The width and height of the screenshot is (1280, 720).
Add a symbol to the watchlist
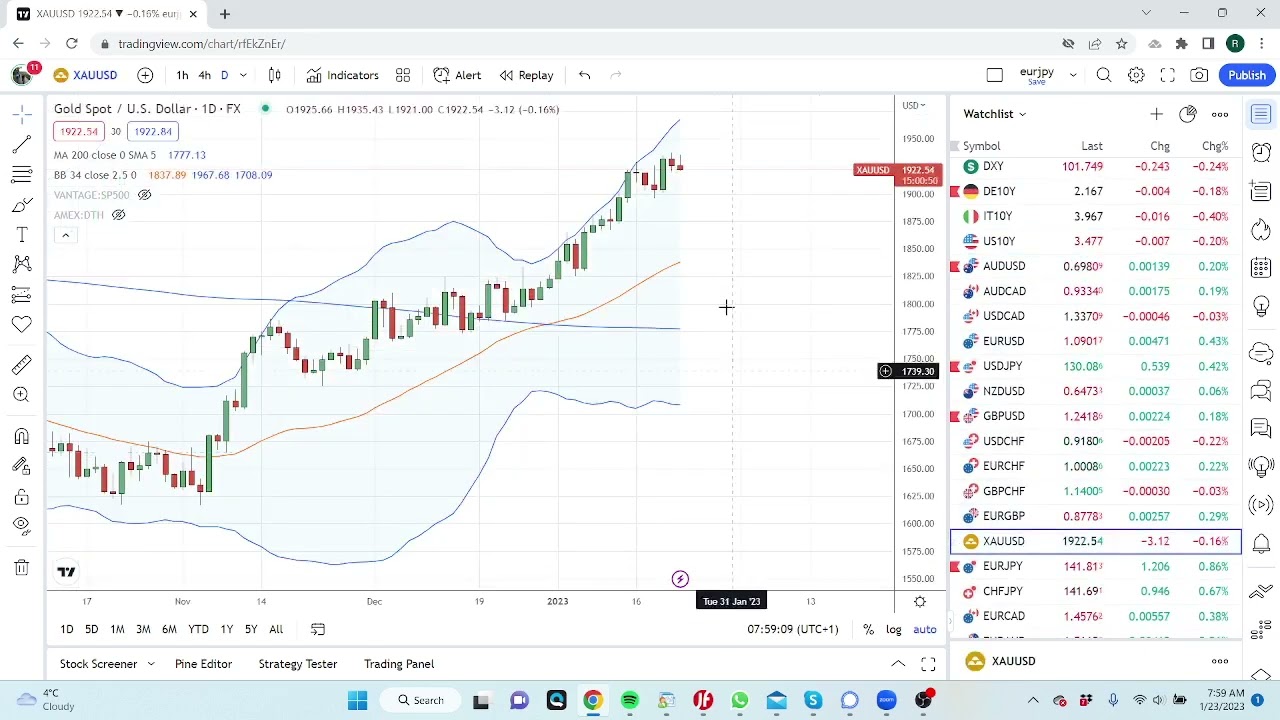(1156, 114)
